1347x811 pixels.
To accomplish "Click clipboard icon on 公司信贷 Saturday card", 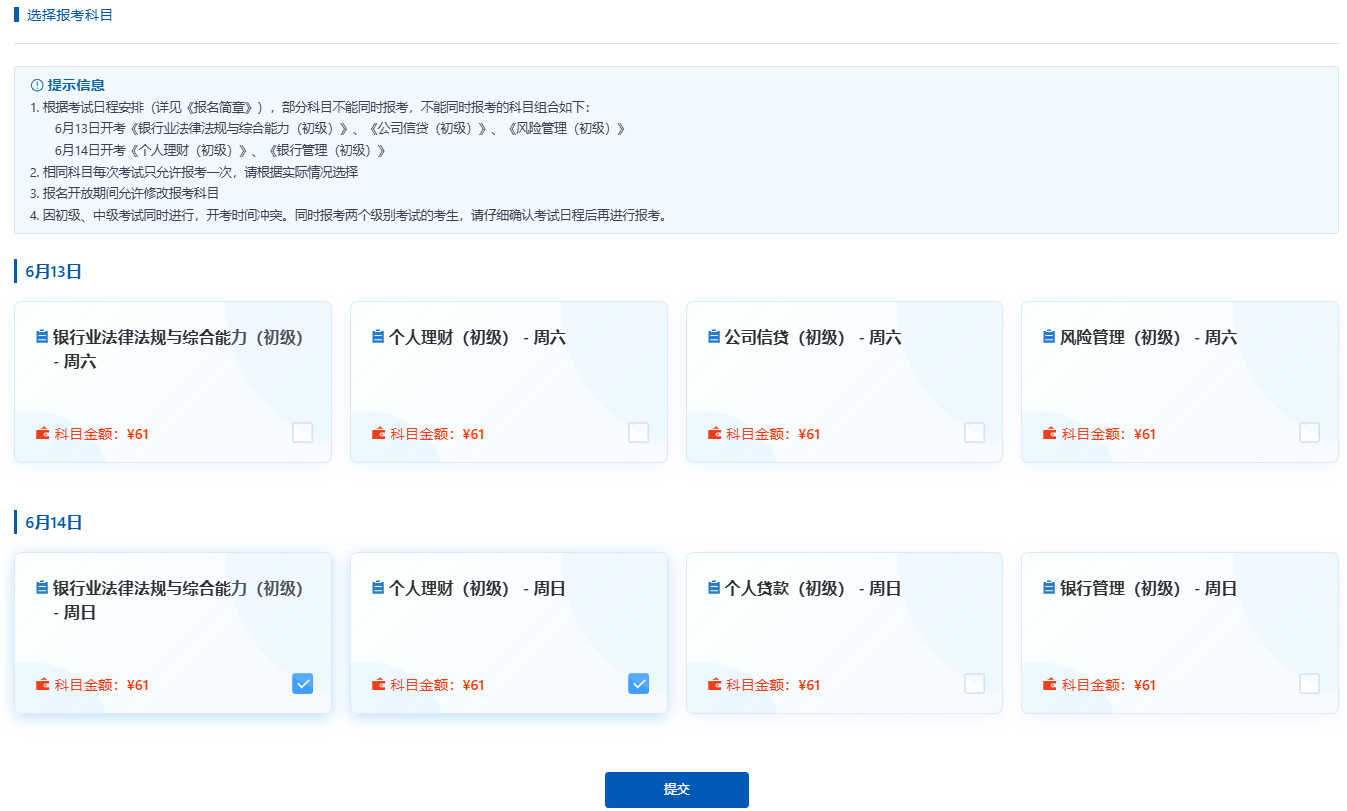I will pos(713,338).
